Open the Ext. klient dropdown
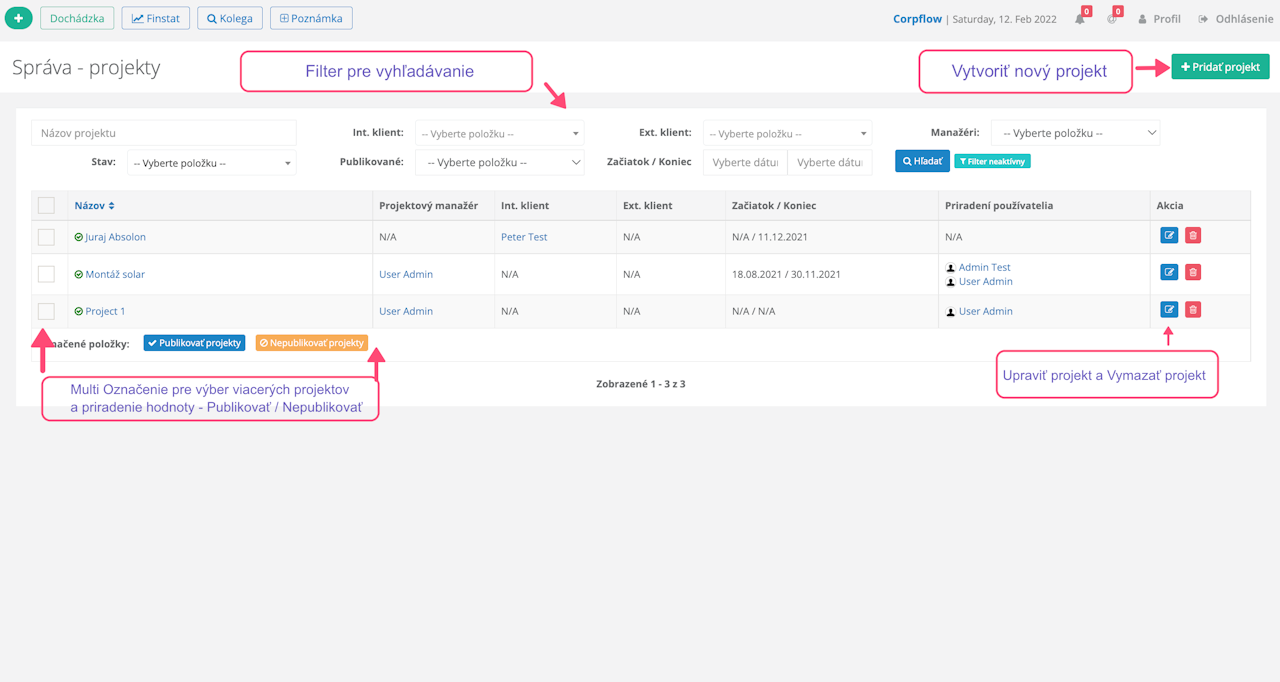Viewport: 1280px width, 682px height. 787,133
